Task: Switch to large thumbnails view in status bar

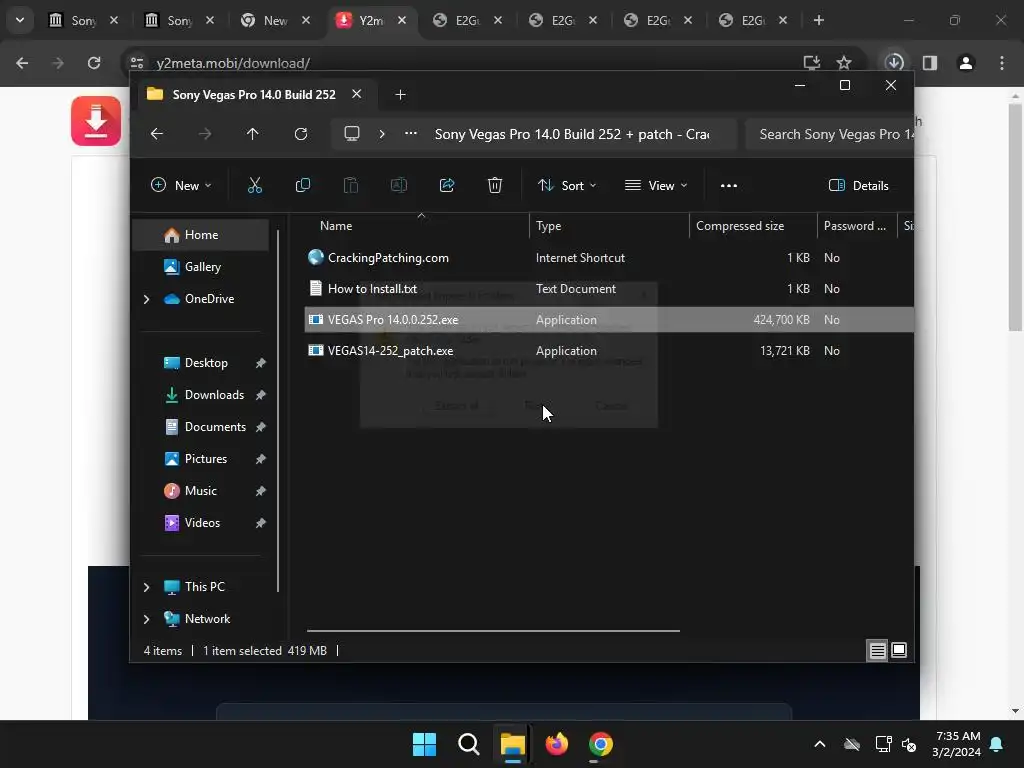Action: (899, 650)
